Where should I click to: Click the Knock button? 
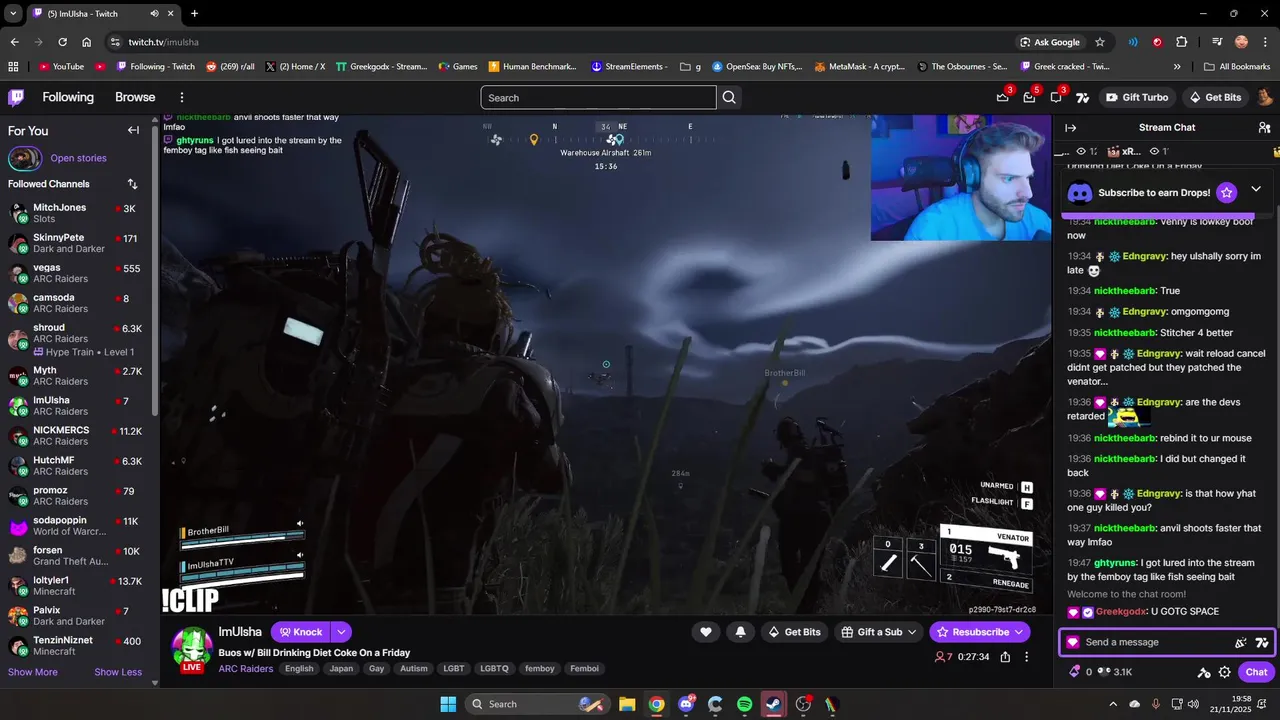point(300,632)
